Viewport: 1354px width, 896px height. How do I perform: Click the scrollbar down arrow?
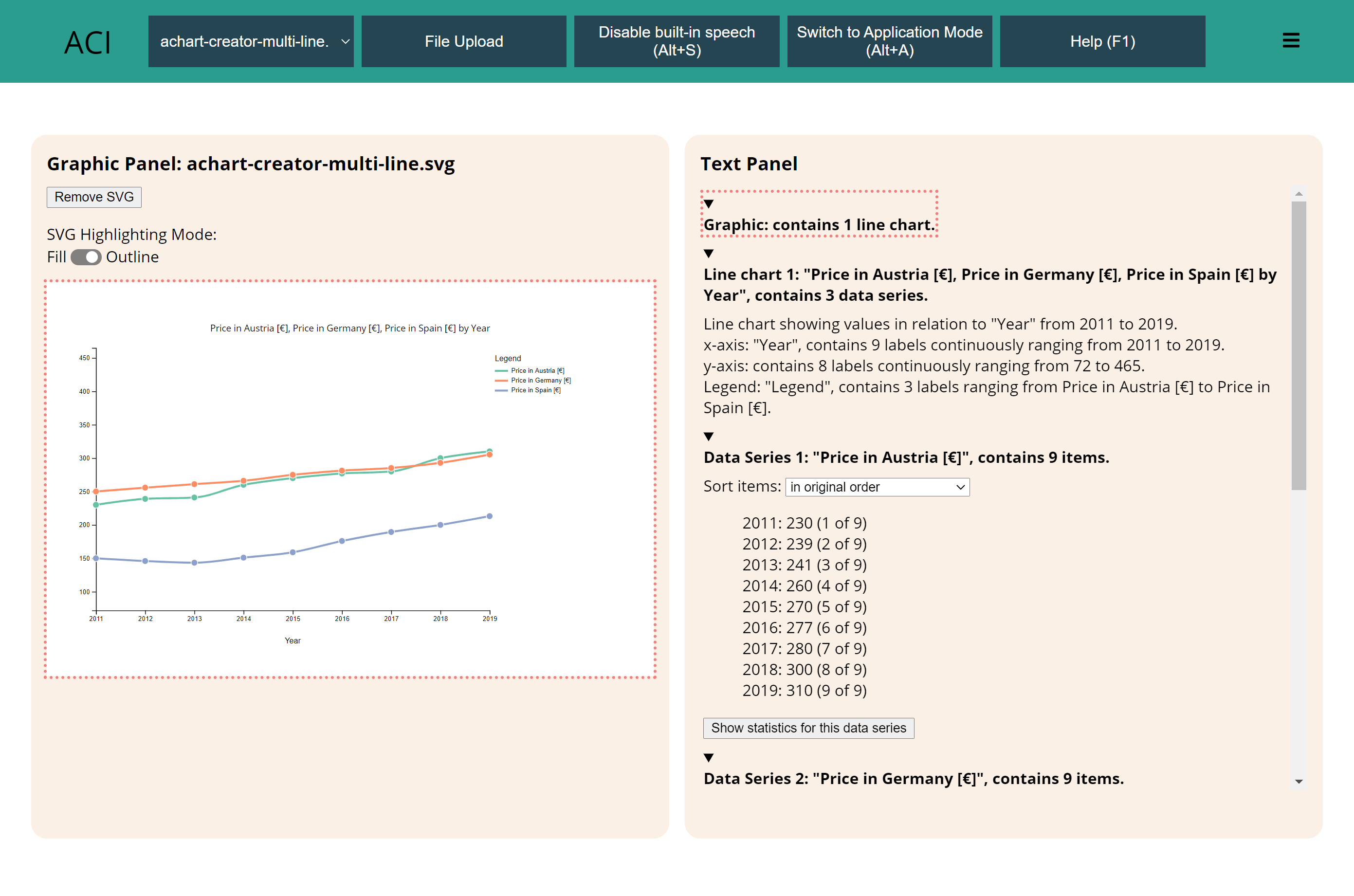(x=1299, y=781)
